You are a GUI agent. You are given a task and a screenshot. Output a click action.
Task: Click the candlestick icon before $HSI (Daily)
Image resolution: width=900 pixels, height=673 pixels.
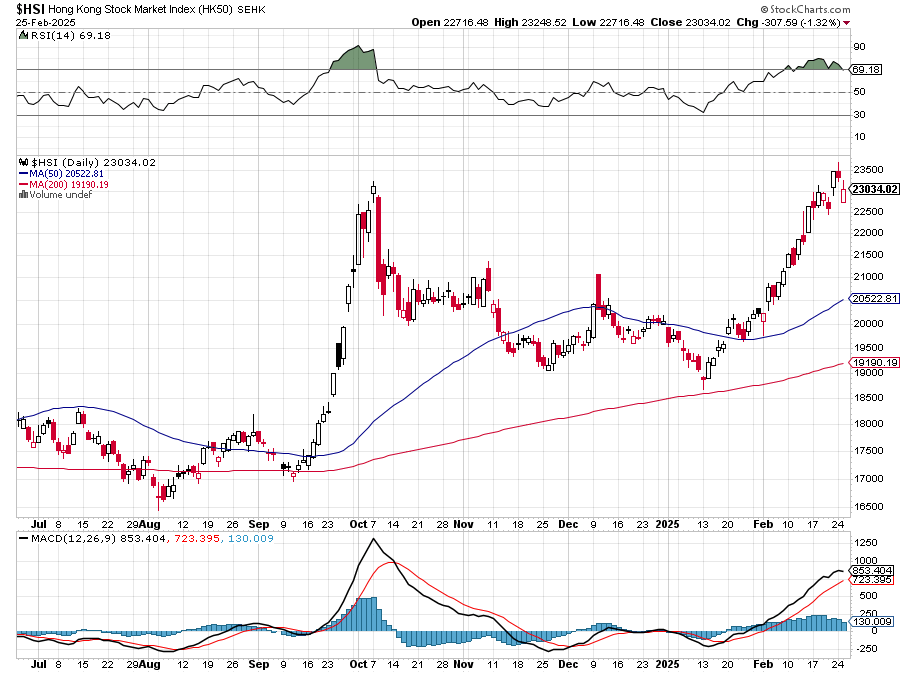(x=24, y=162)
